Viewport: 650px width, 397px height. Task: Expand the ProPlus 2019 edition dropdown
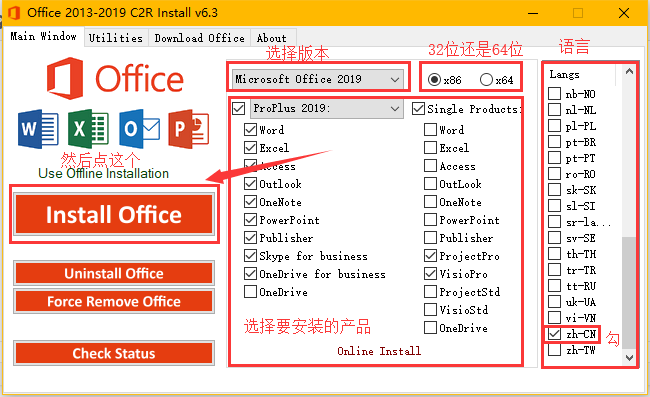click(327, 109)
